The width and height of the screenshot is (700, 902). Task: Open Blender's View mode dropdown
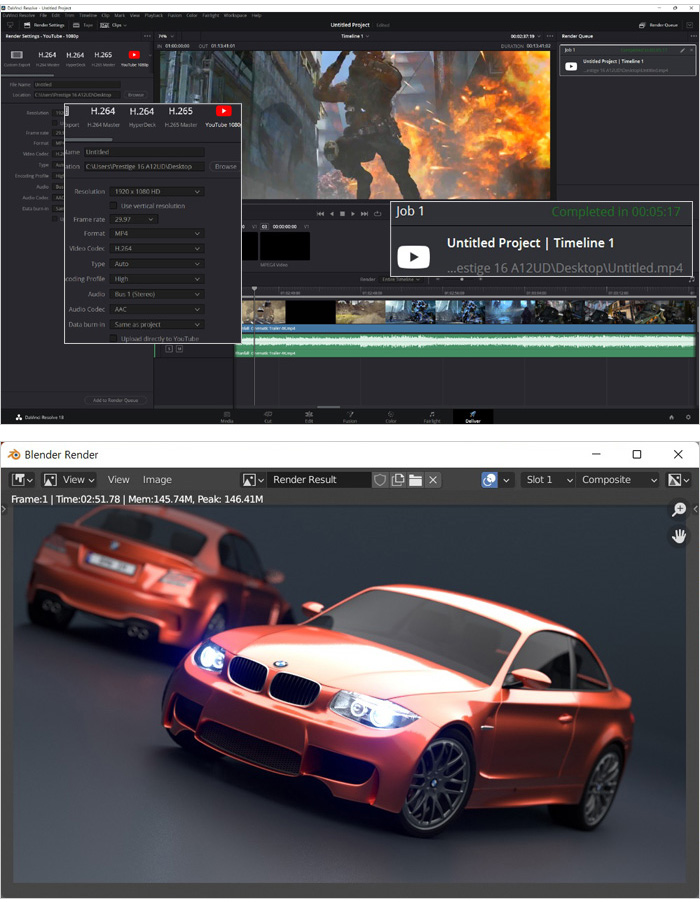(70, 480)
